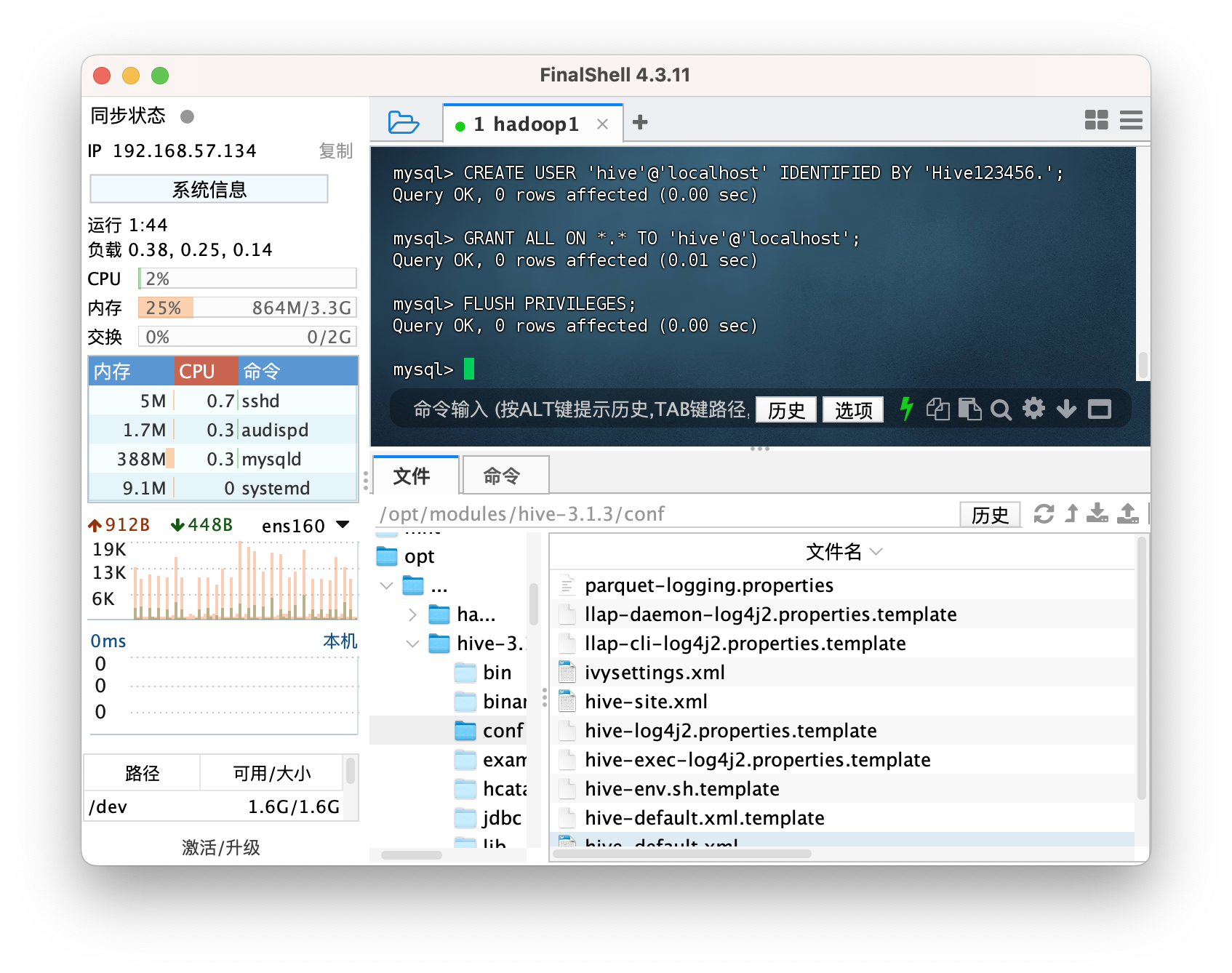Add a new session tab with plus icon
Viewport: 1232px width, 973px height.
pyautogui.click(x=640, y=122)
